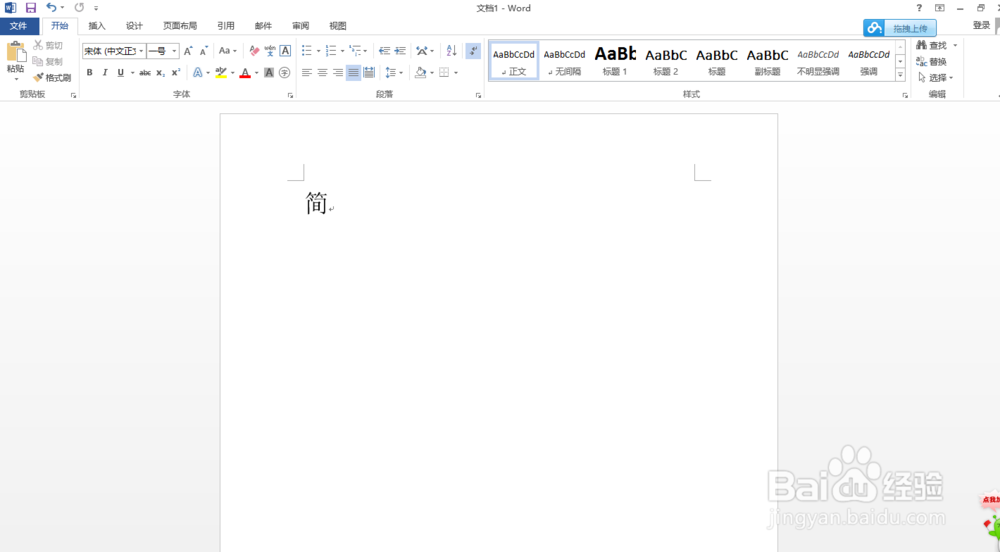Click the Redo icon in title bar
1000x552 pixels.
(79, 8)
